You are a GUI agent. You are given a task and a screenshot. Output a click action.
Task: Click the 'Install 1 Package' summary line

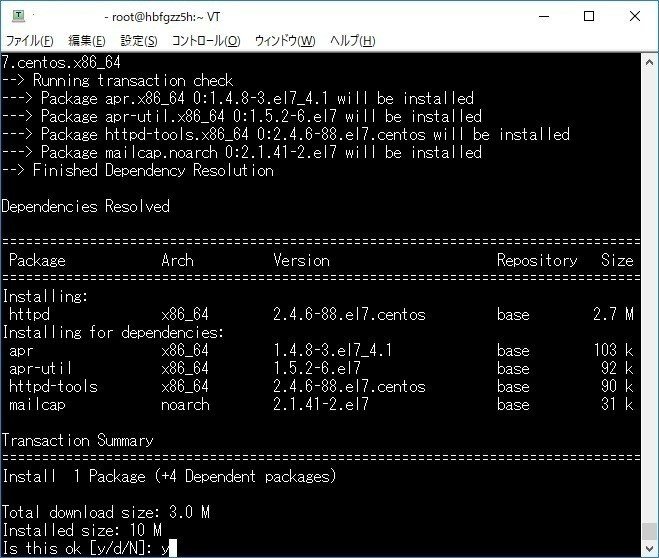tap(169, 476)
